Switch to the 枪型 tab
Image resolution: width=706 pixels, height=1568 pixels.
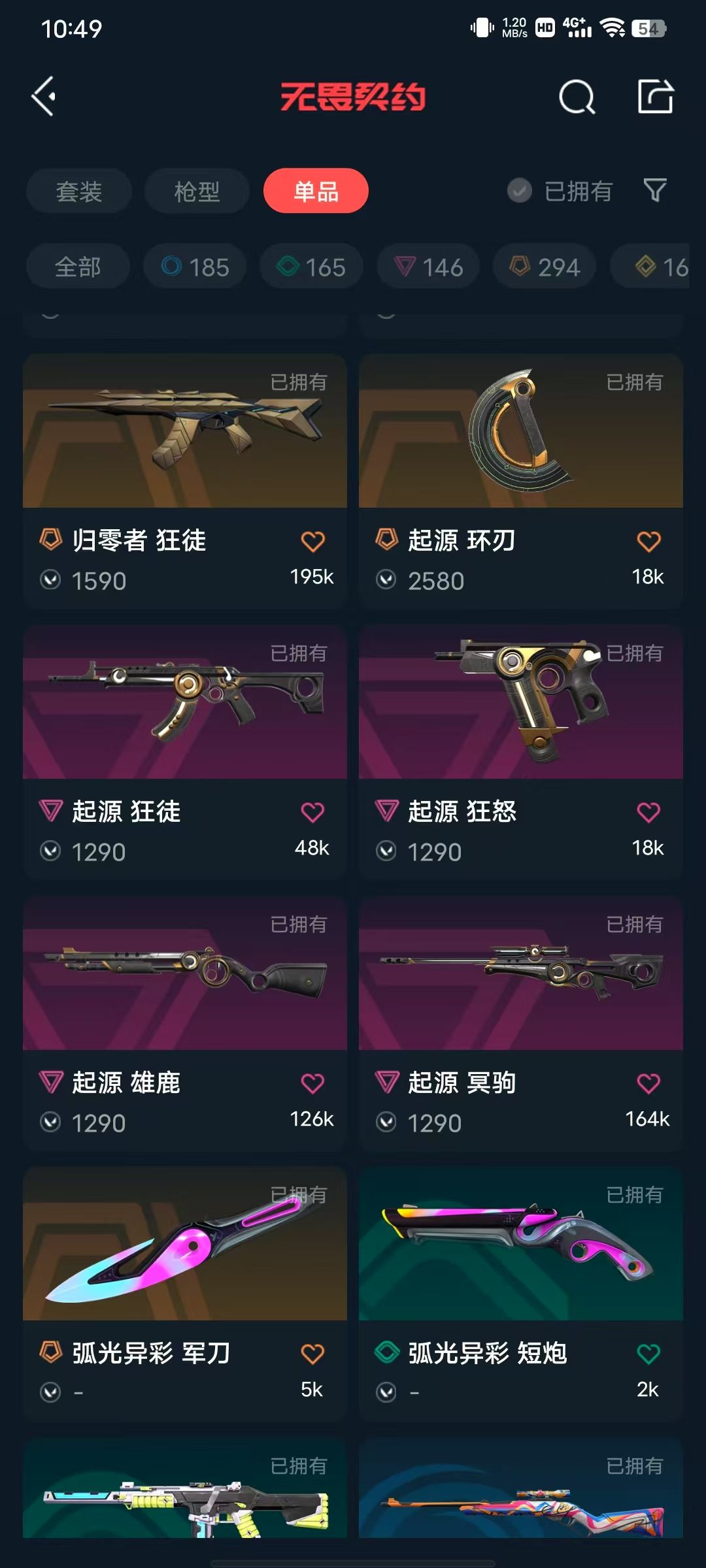click(197, 191)
